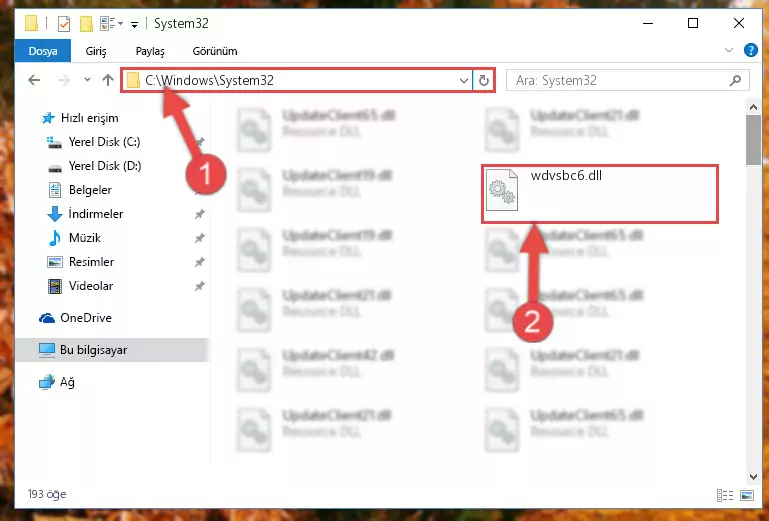Click the address bar path C:\Windows\System32
Image resolution: width=769 pixels, height=521 pixels.
click(x=209, y=80)
